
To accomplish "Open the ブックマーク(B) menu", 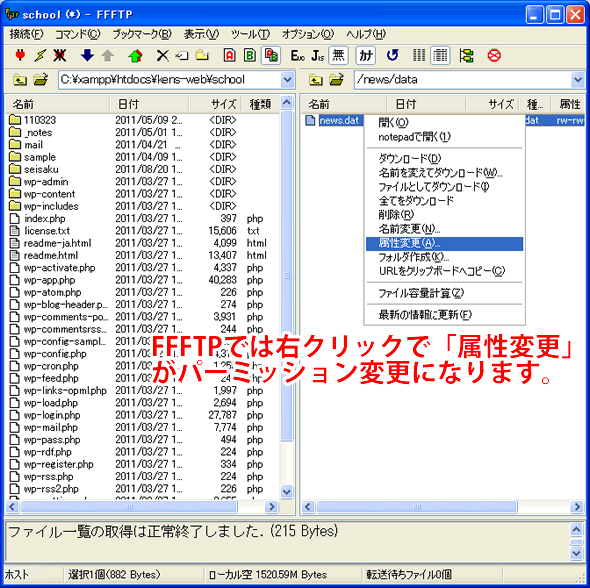I will point(142,35).
